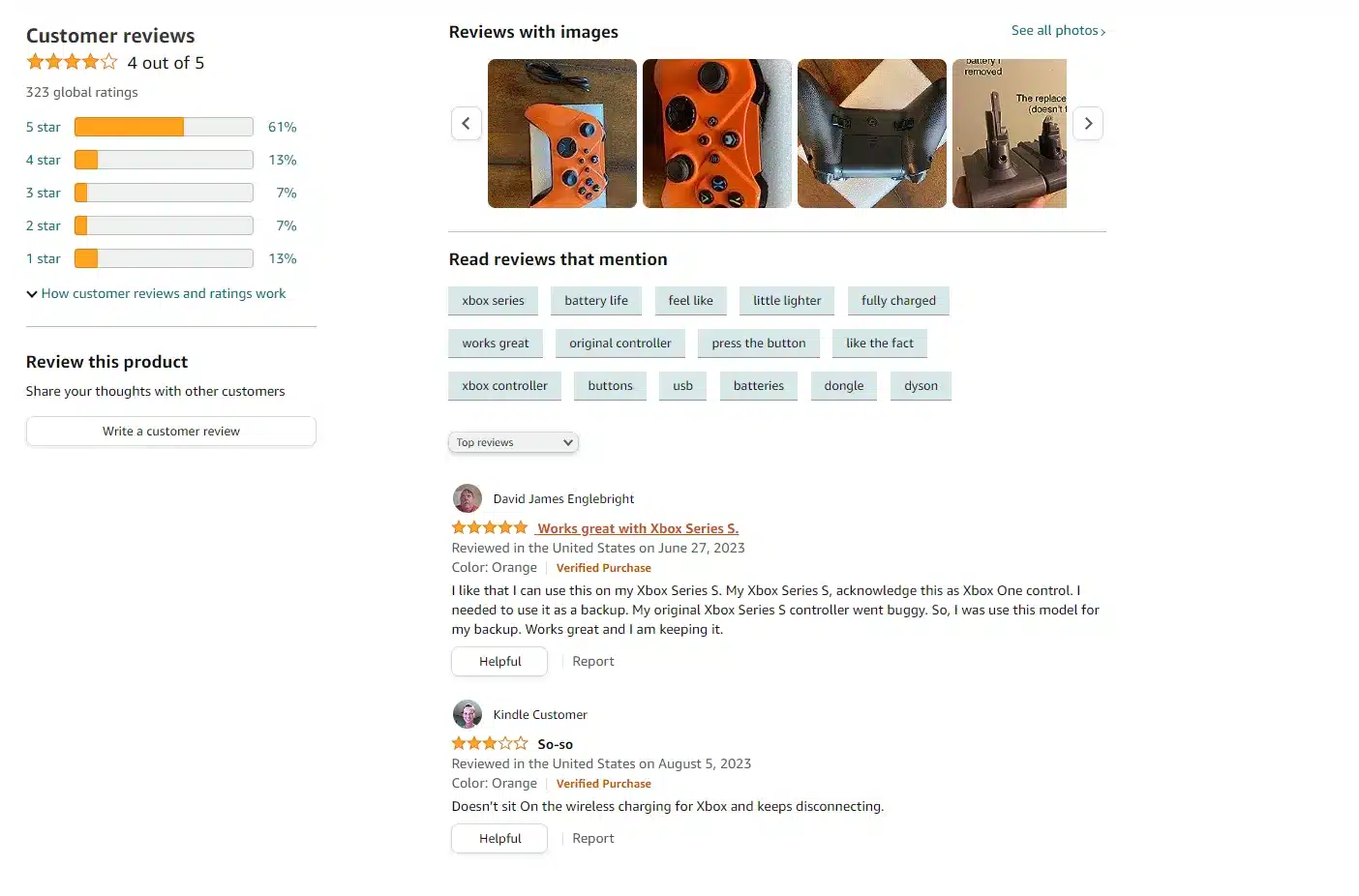Open the Top reviews sort dropdown

513,442
